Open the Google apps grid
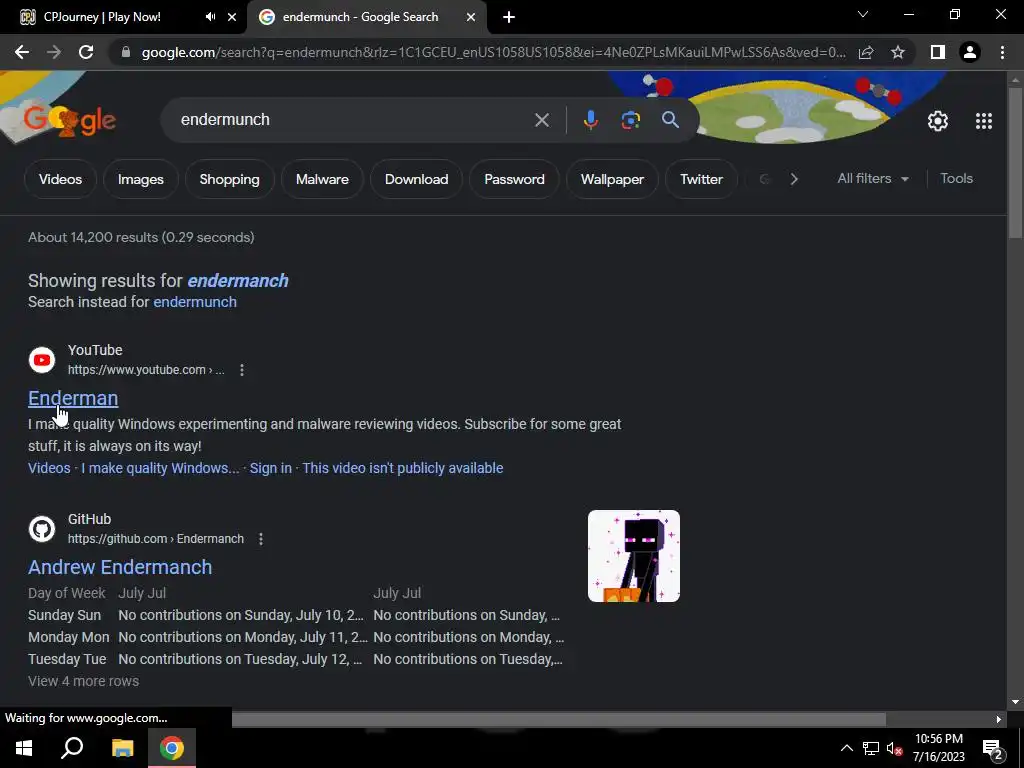 984,121
